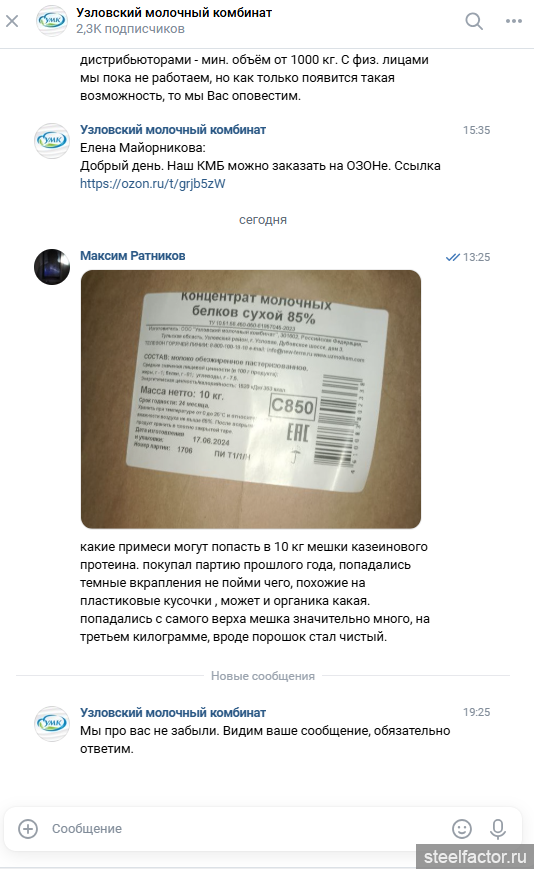
Task: Open the emoji smiley picker
Action: 462,829
